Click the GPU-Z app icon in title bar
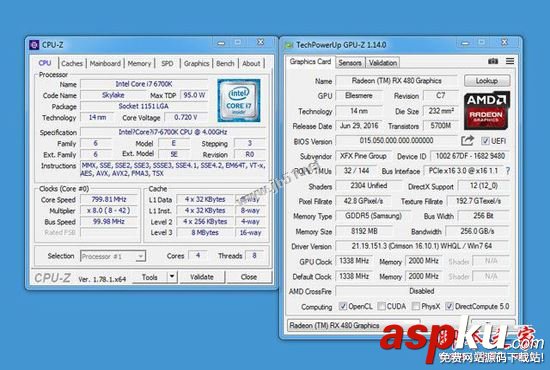Viewport: 550px width, 370px height. pyautogui.click(x=289, y=45)
